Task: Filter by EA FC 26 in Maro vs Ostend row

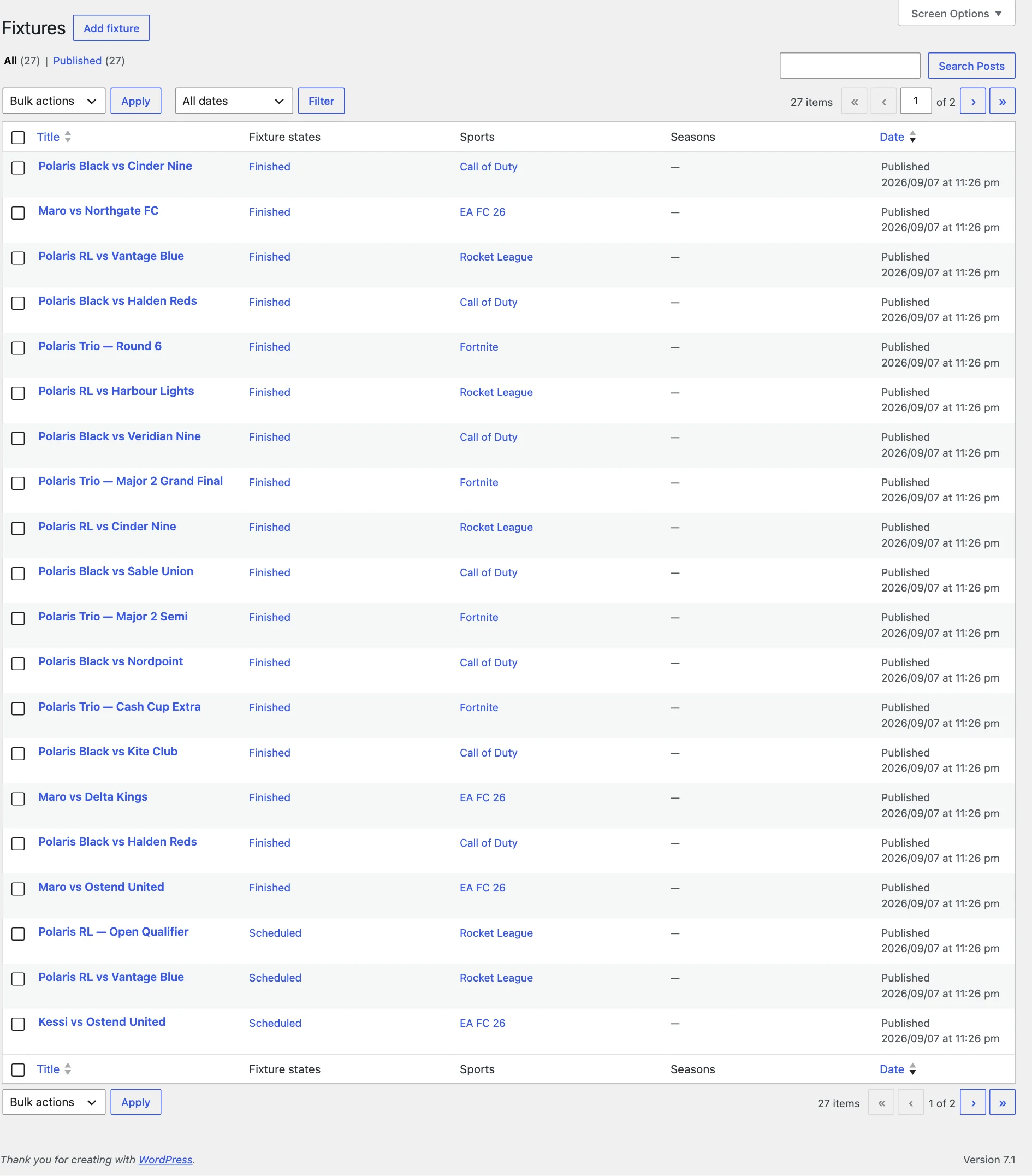Action: click(483, 888)
